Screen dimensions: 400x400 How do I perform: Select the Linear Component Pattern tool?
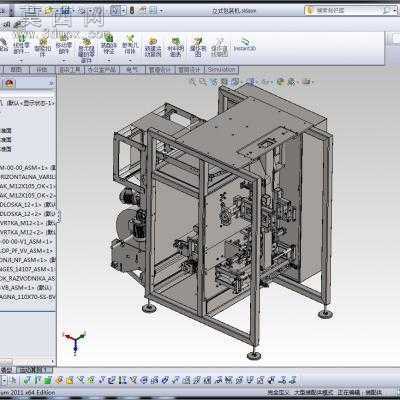21,45
